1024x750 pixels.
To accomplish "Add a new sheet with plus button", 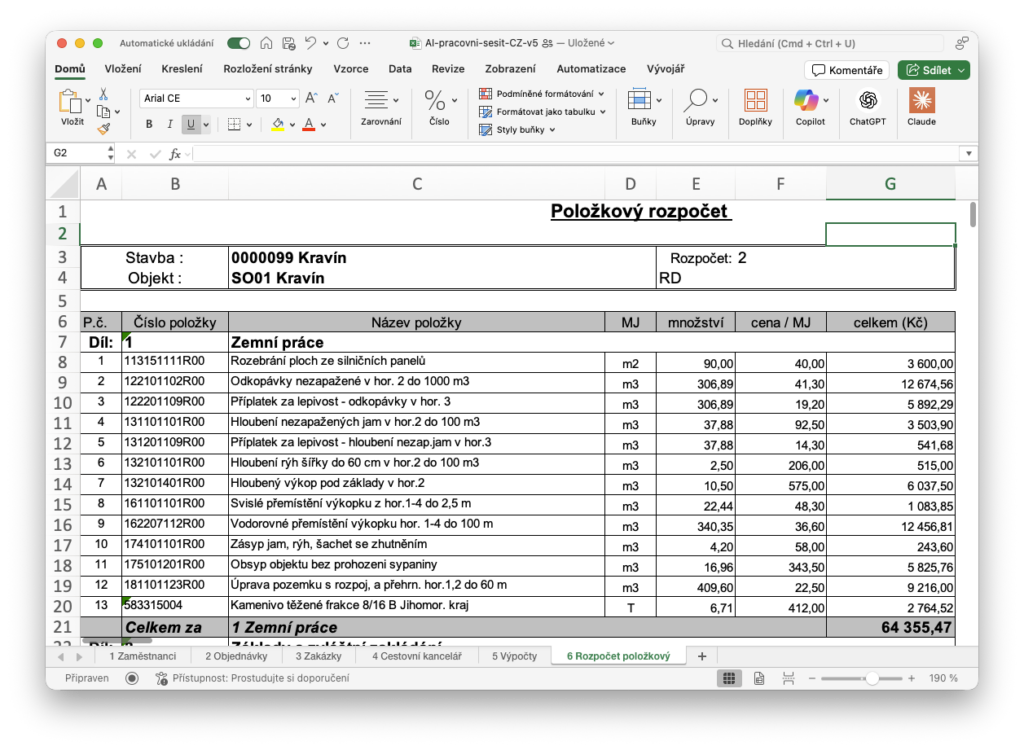I will [x=702, y=656].
